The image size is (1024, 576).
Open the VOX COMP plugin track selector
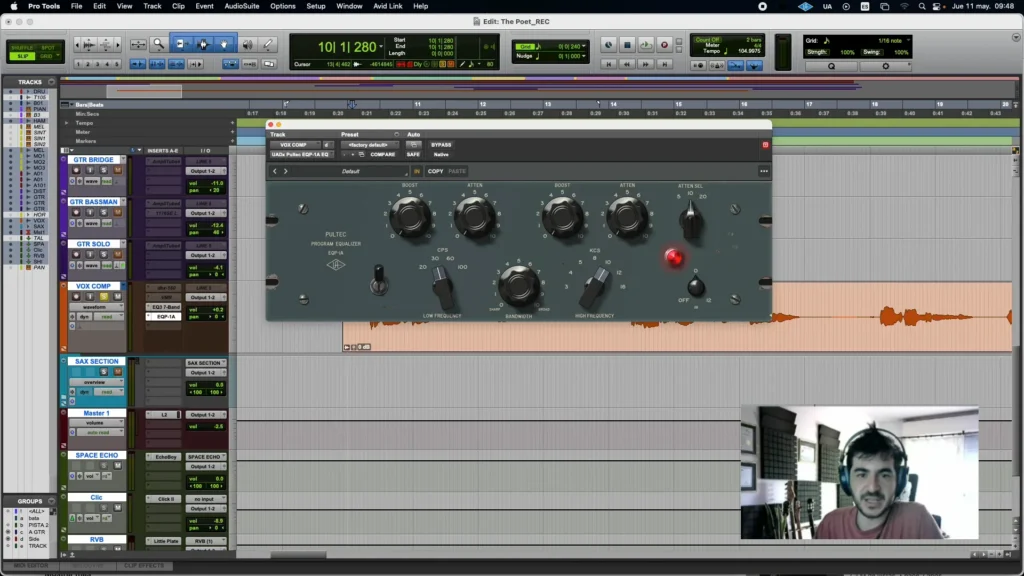pos(294,145)
